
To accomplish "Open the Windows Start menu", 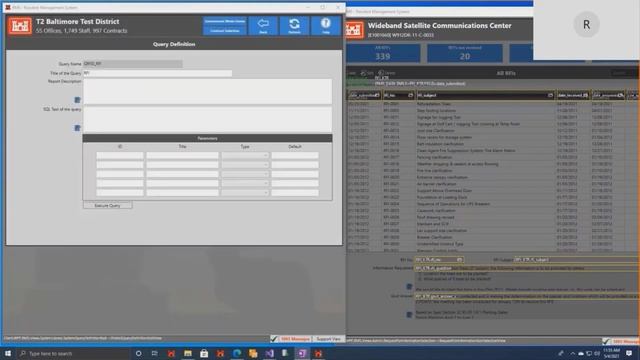I will (8, 353).
